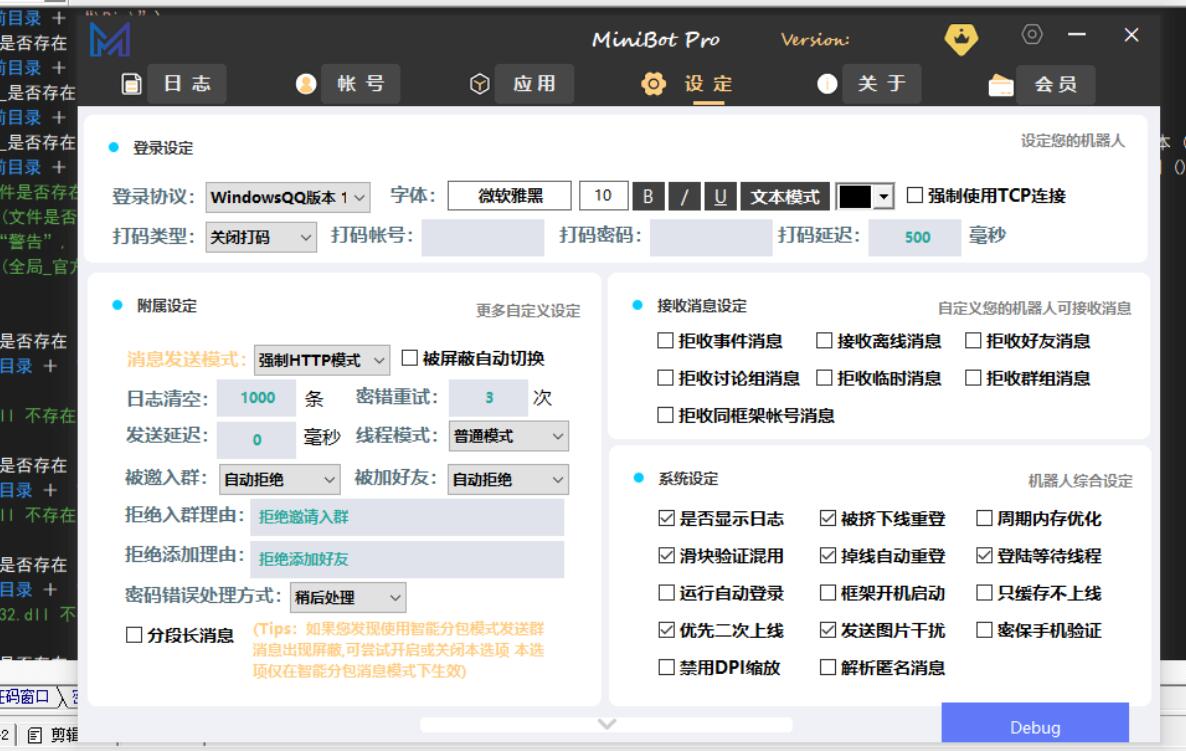Image resolution: width=1186 pixels, height=751 pixels.
Task: Click the membership wallet icon
Action: coord(1001,85)
